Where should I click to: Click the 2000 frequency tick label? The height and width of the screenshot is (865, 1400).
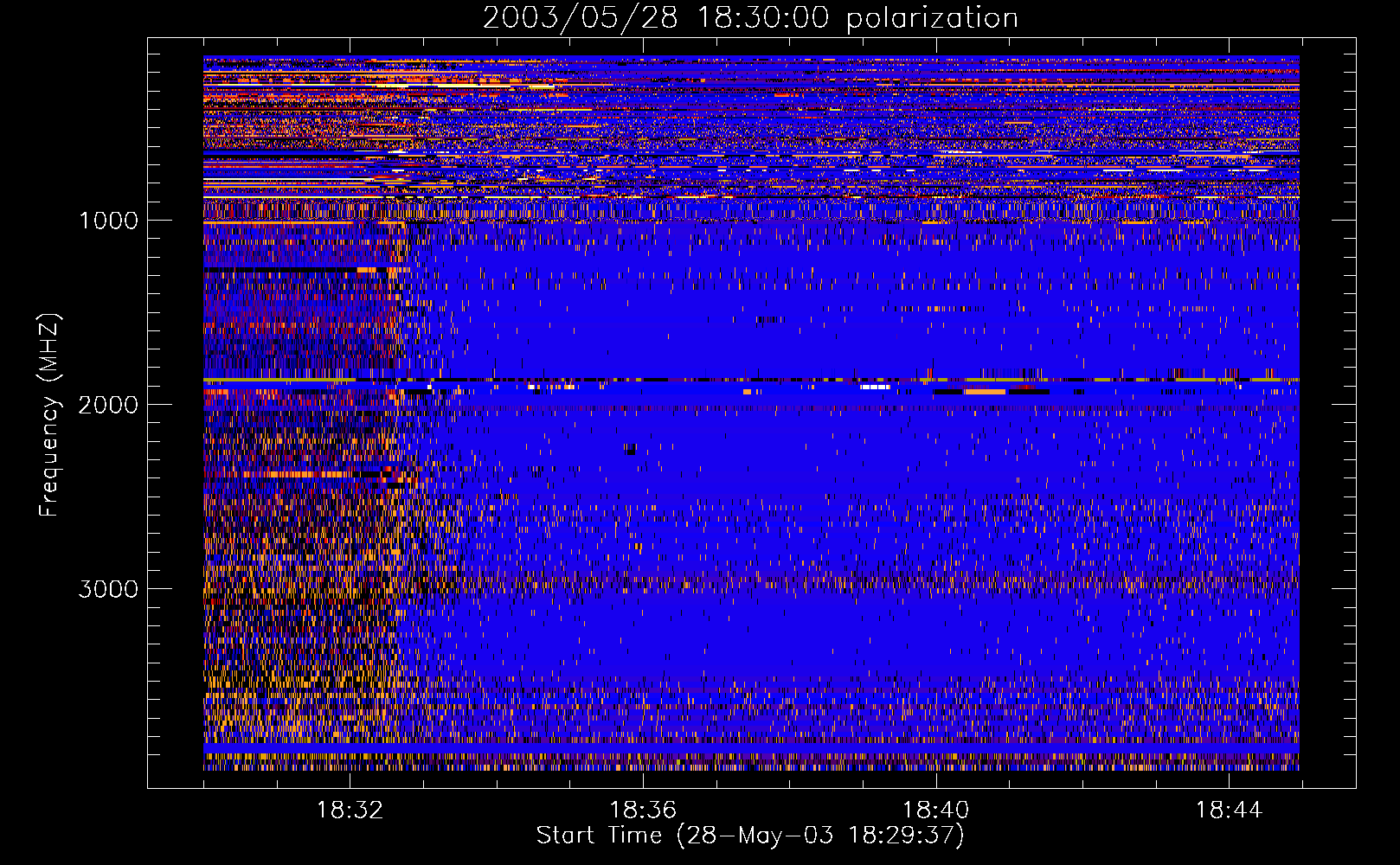(108, 405)
